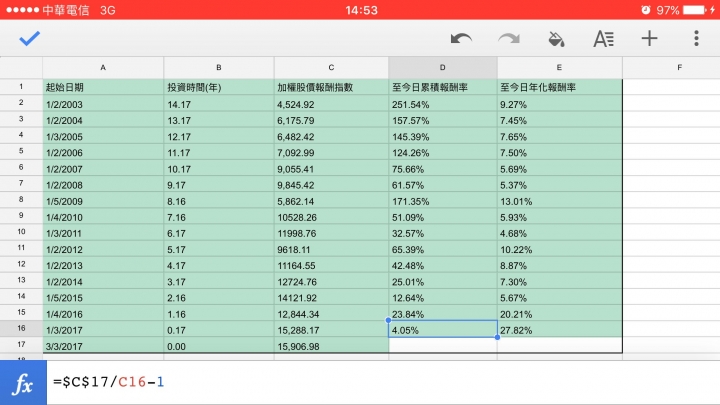
Task: Open the text format icon
Action: [x=603, y=39]
